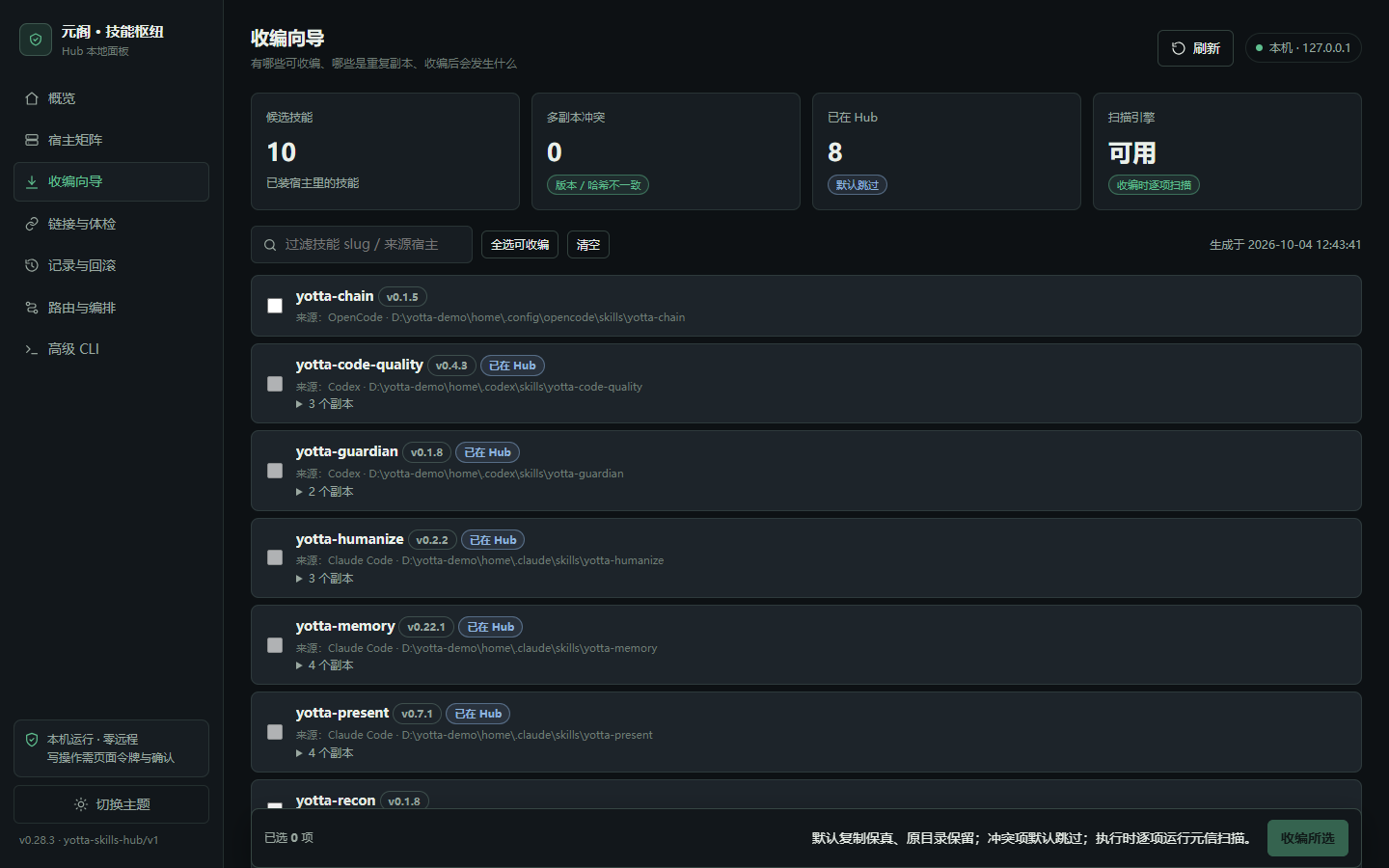Click the link icon beside 链接与体检
Image resolution: width=1389 pixels, height=868 pixels.
32,224
